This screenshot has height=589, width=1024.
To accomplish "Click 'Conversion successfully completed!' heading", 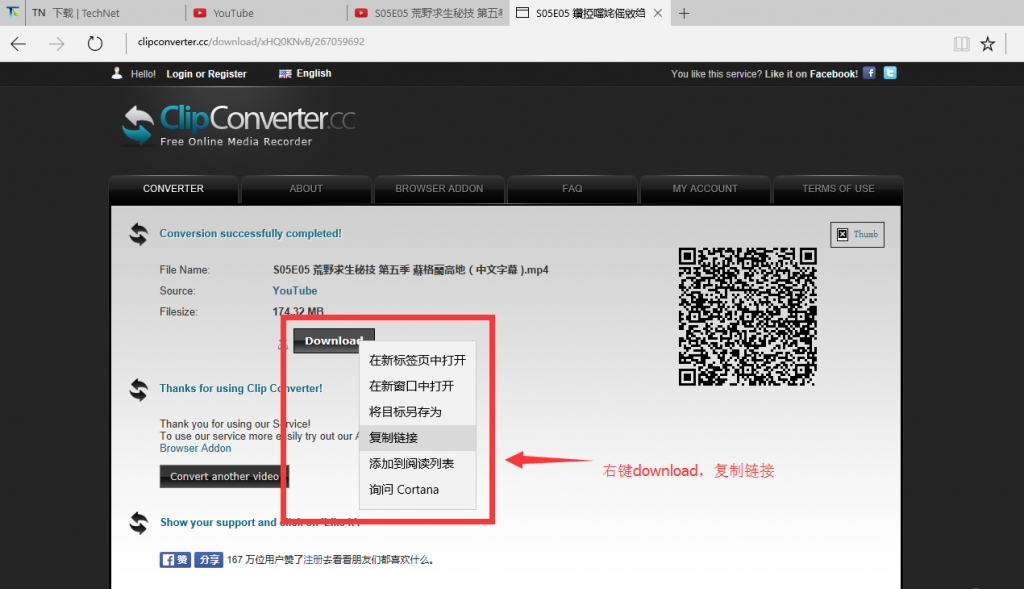I will [251, 234].
